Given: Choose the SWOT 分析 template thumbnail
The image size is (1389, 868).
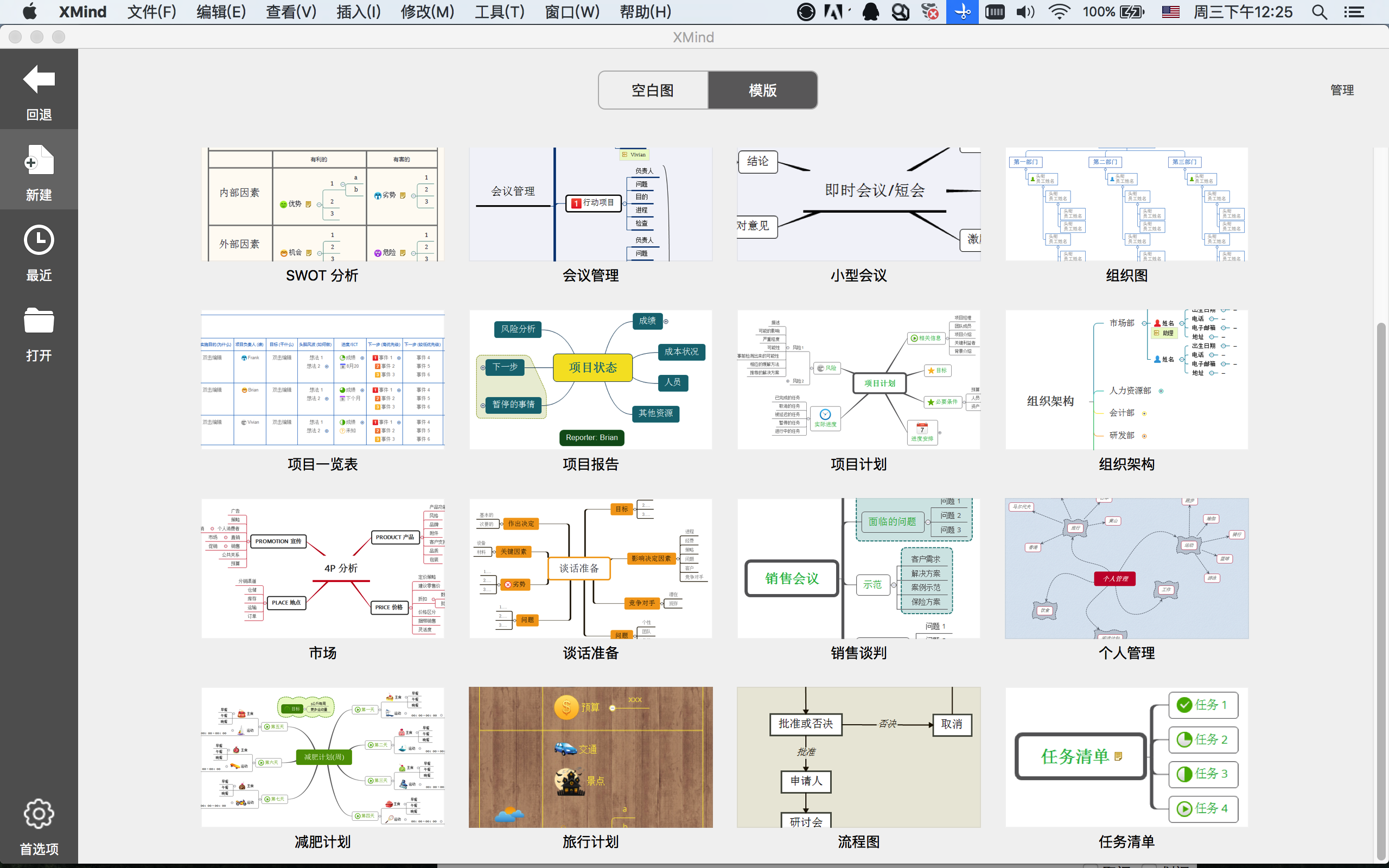Looking at the screenshot, I should click(323, 205).
